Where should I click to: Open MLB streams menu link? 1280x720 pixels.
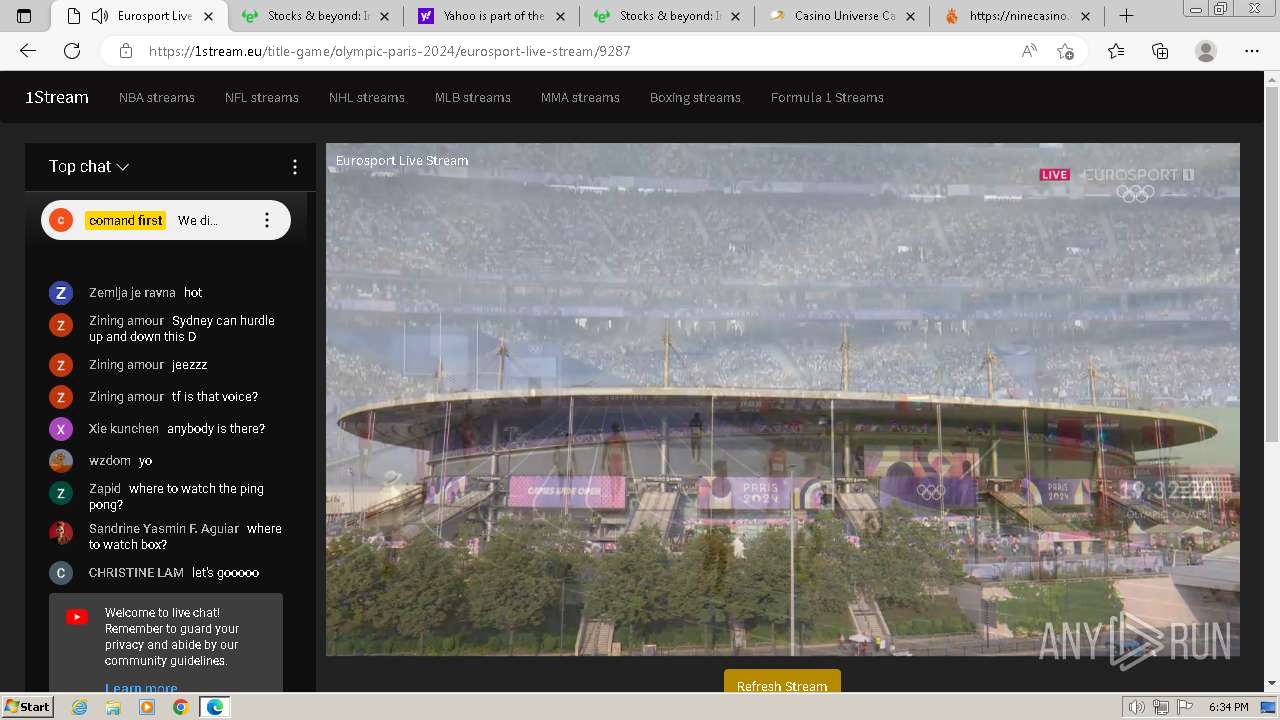(473, 97)
